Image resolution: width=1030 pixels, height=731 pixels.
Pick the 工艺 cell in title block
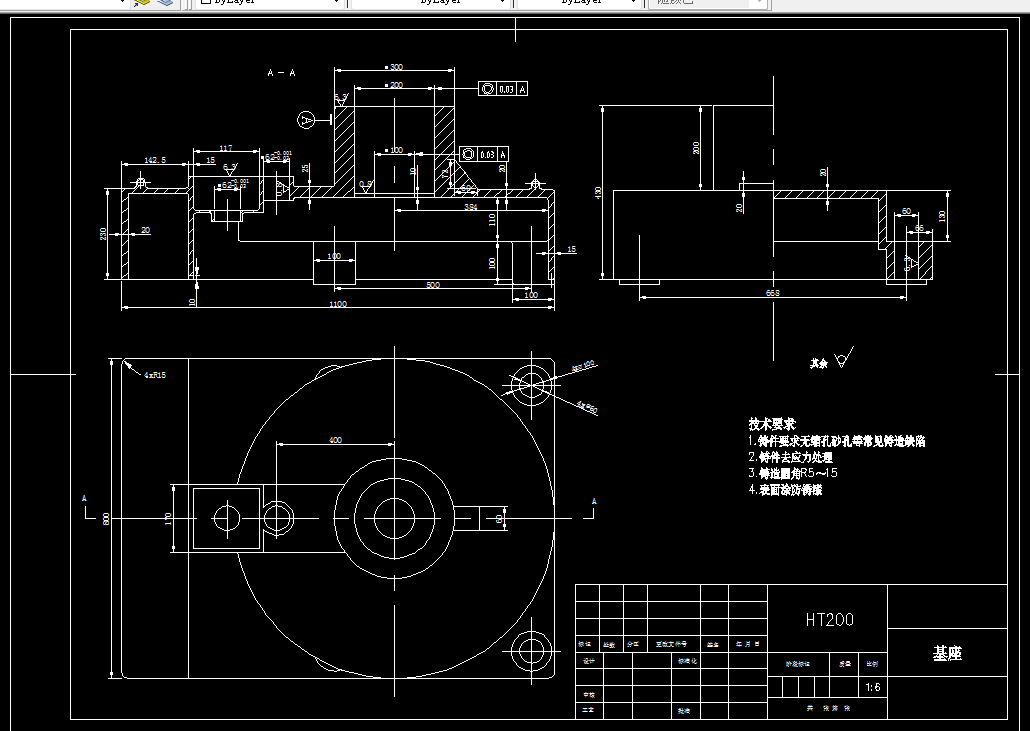tap(589, 711)
